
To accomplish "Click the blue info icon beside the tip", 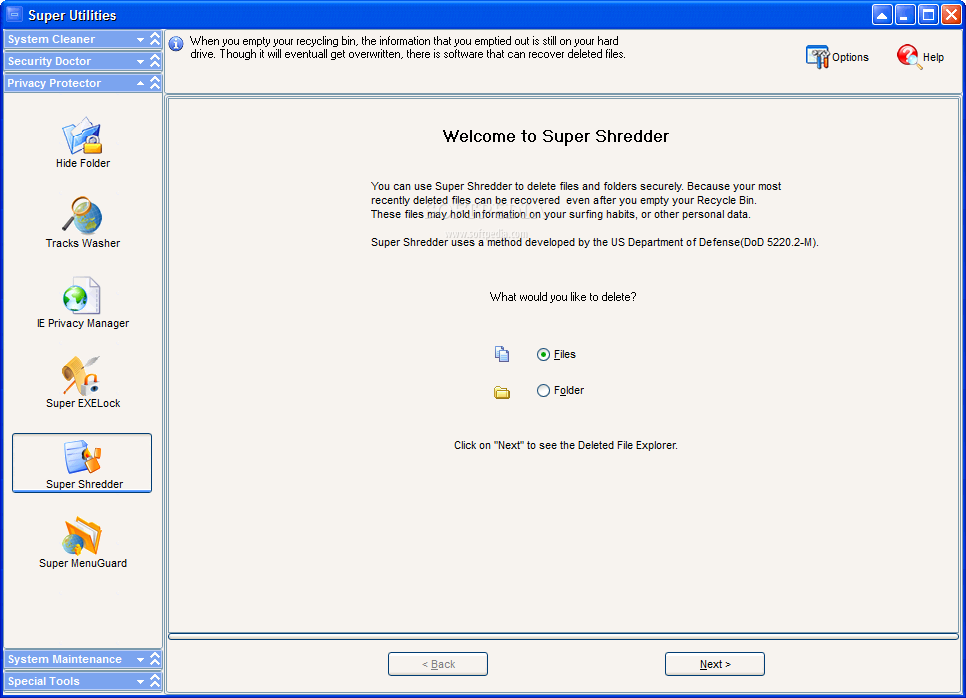I will pyautogui.click(x=176, y=44).
